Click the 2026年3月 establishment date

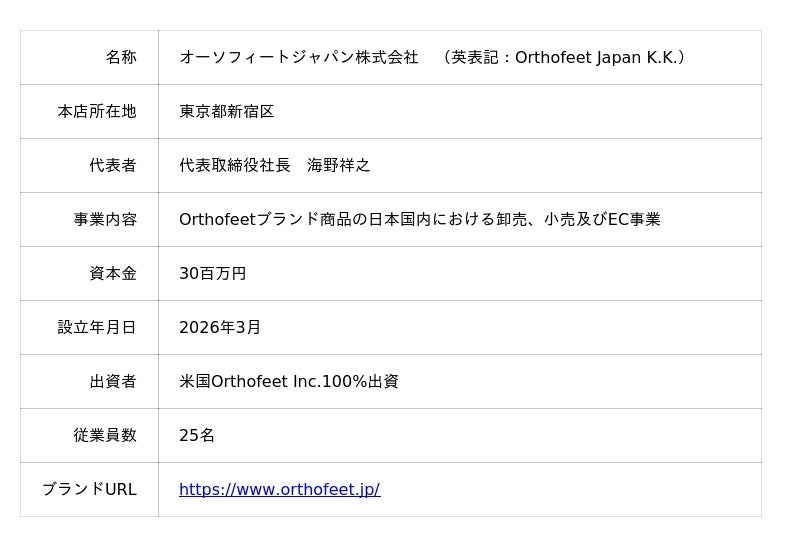point(220,327)
